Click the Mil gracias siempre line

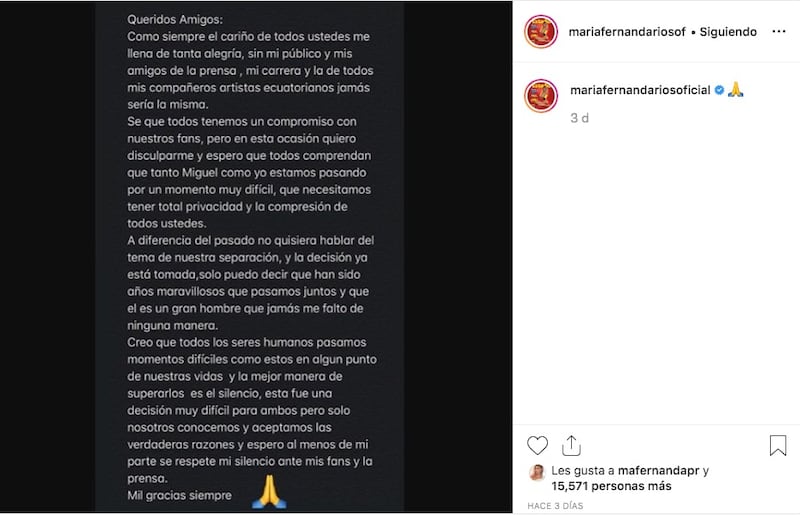179,495
